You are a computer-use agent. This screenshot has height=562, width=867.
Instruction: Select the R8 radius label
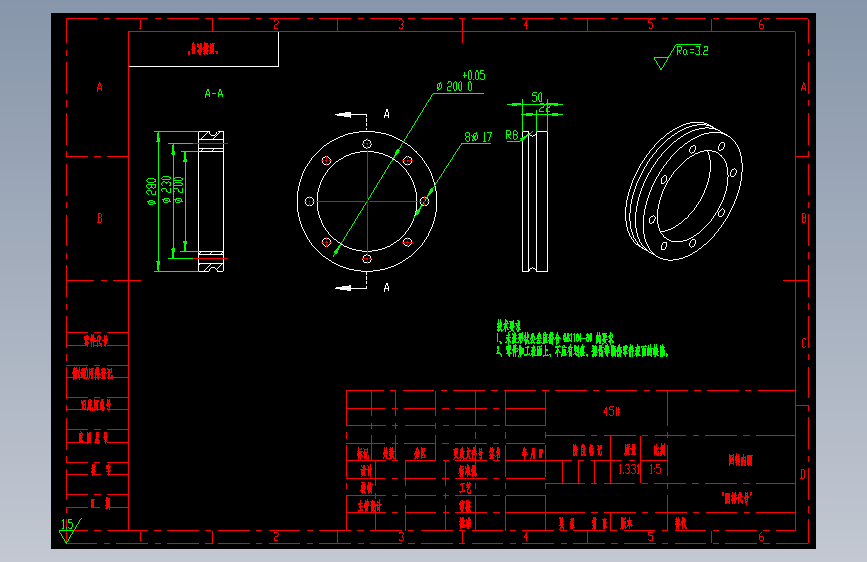(512, 135)
